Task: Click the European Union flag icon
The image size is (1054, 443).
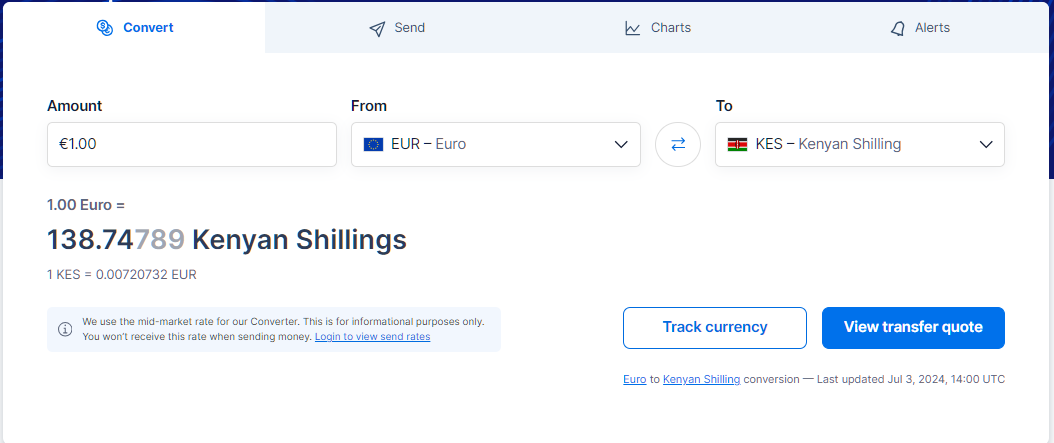Action: coord(373,145)
